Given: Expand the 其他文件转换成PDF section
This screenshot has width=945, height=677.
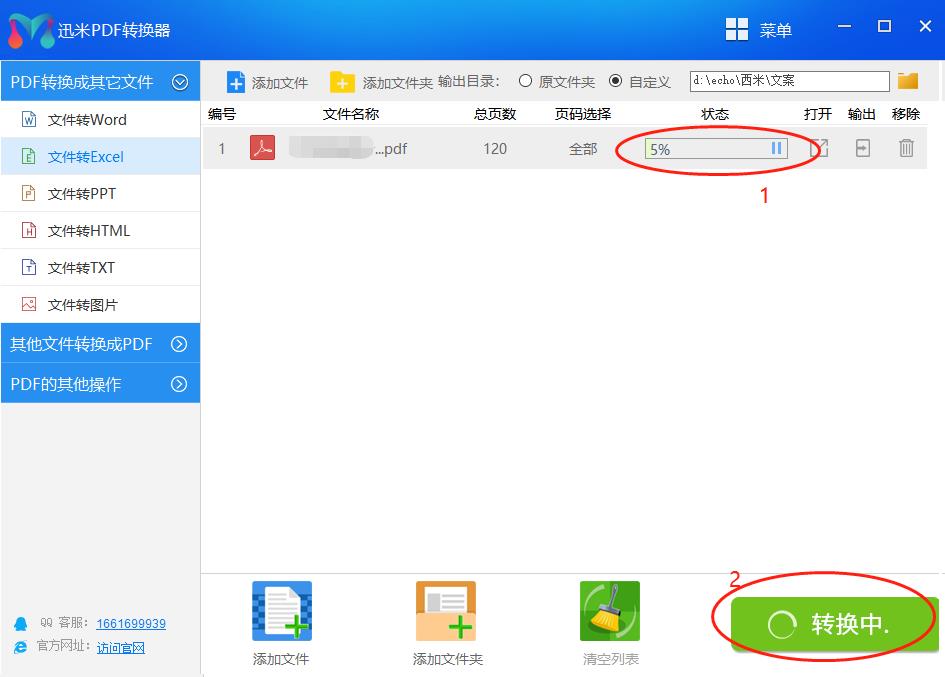Looking at the screenshot, I should (180, 344).
